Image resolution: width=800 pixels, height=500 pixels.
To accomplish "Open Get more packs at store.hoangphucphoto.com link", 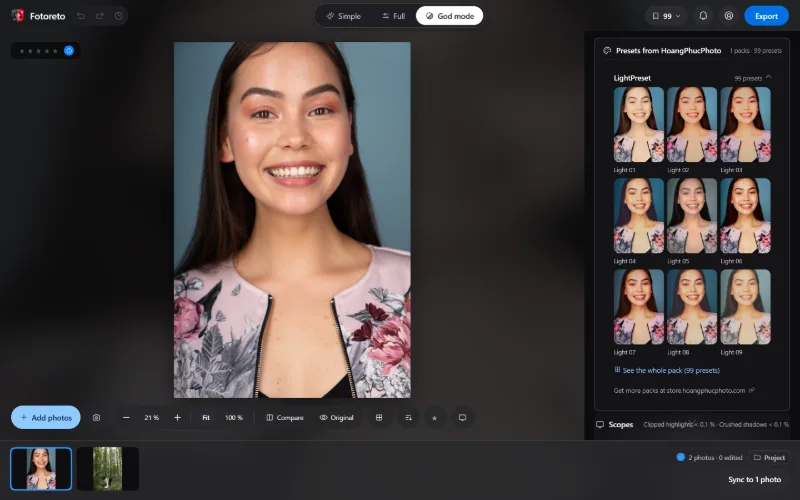I will click(684, 390).
